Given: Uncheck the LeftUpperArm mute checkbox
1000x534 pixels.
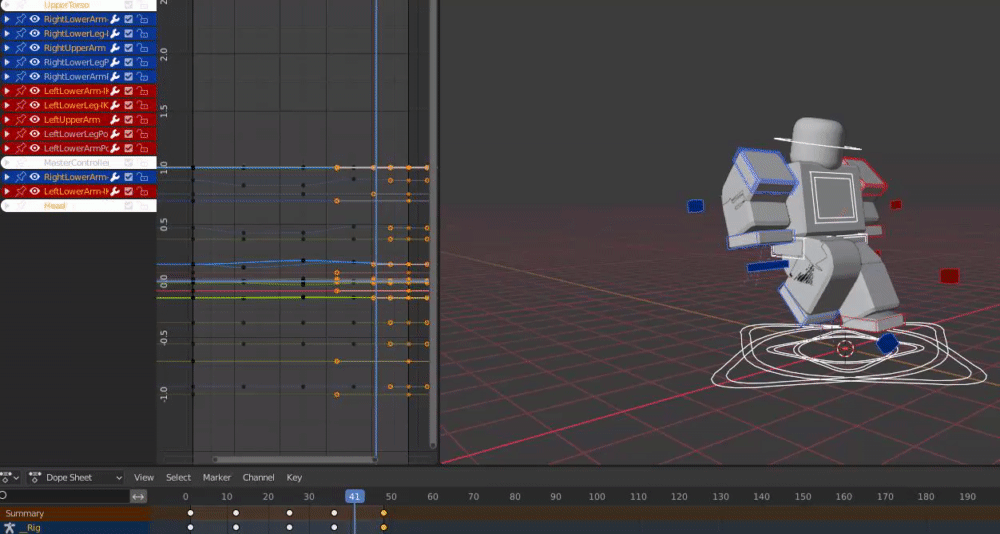Looking at the screenshot, I should (x=129, y=119).
